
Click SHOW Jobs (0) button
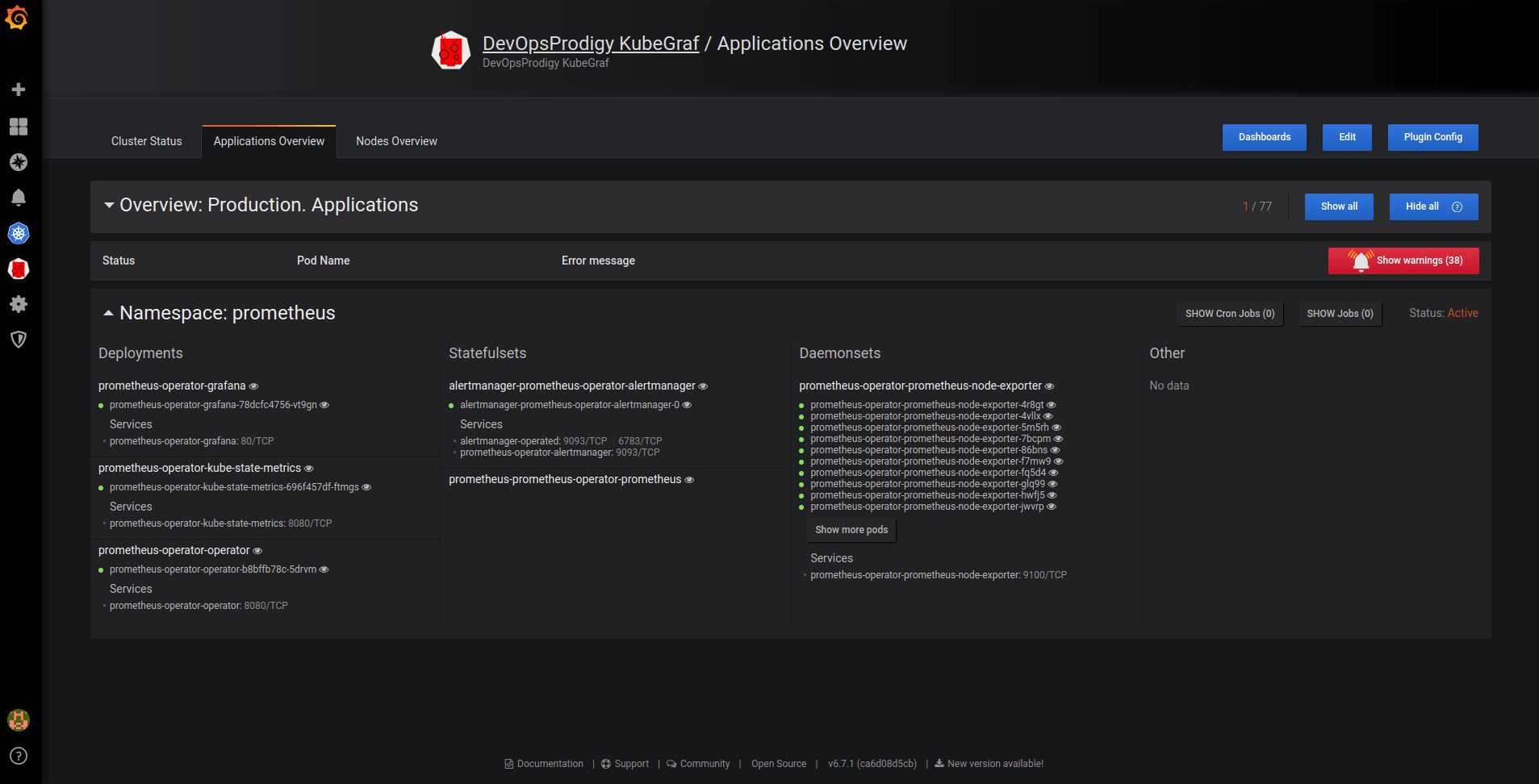(x=1340, y=314)
